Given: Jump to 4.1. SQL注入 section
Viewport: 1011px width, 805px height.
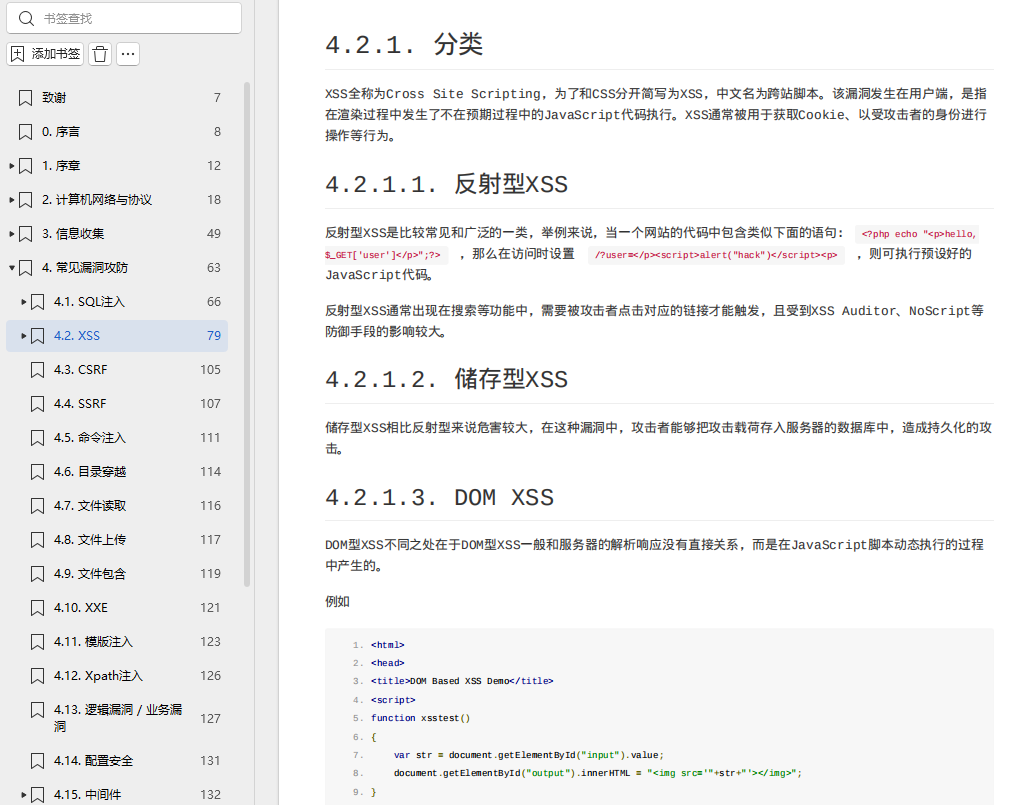Looking at the screenshot, I should point(90,302).
